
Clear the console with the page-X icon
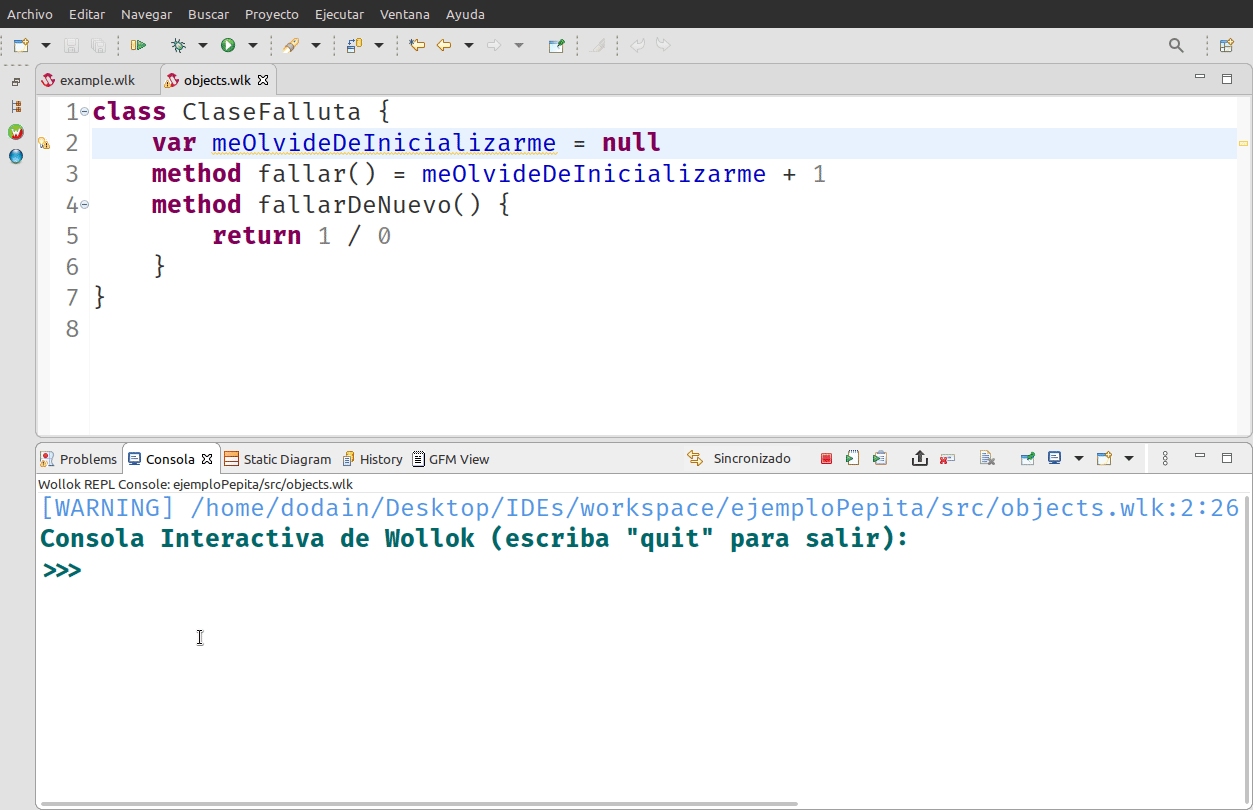click(x=987, y=459)
